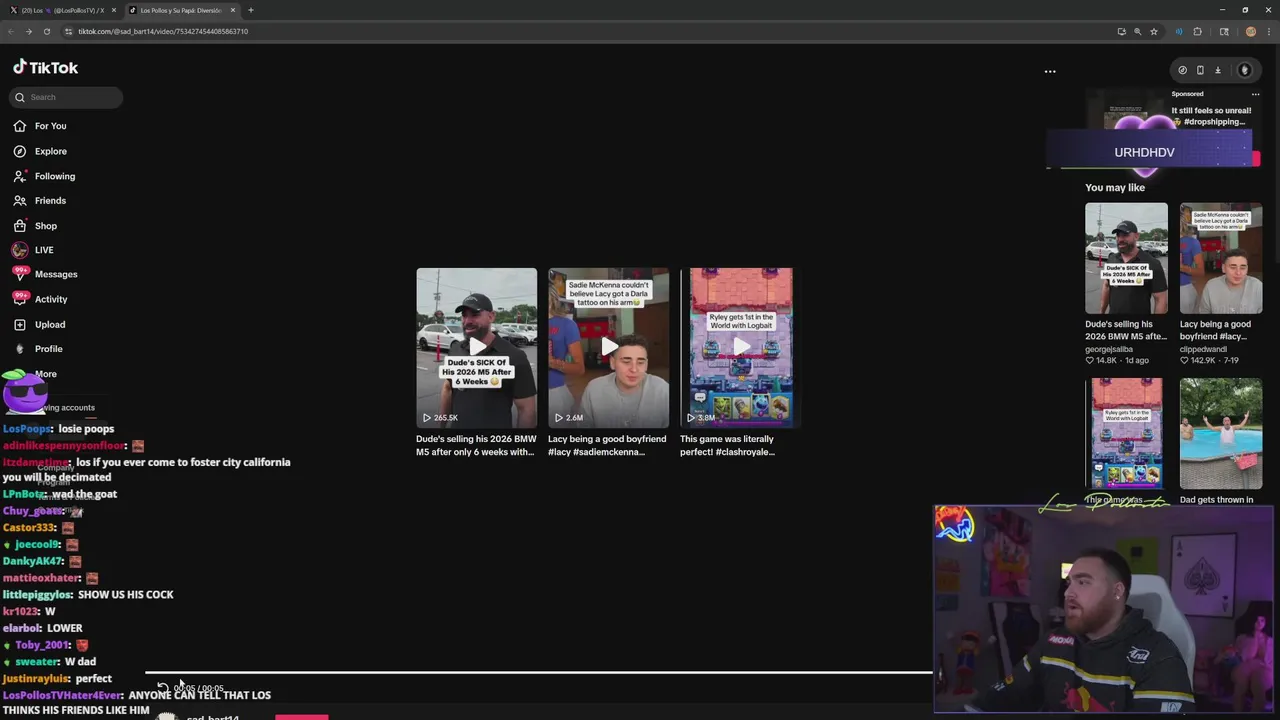Click the blue audio-wave extension icon
Screen dimensions: 1280x720
(1179, 31)
